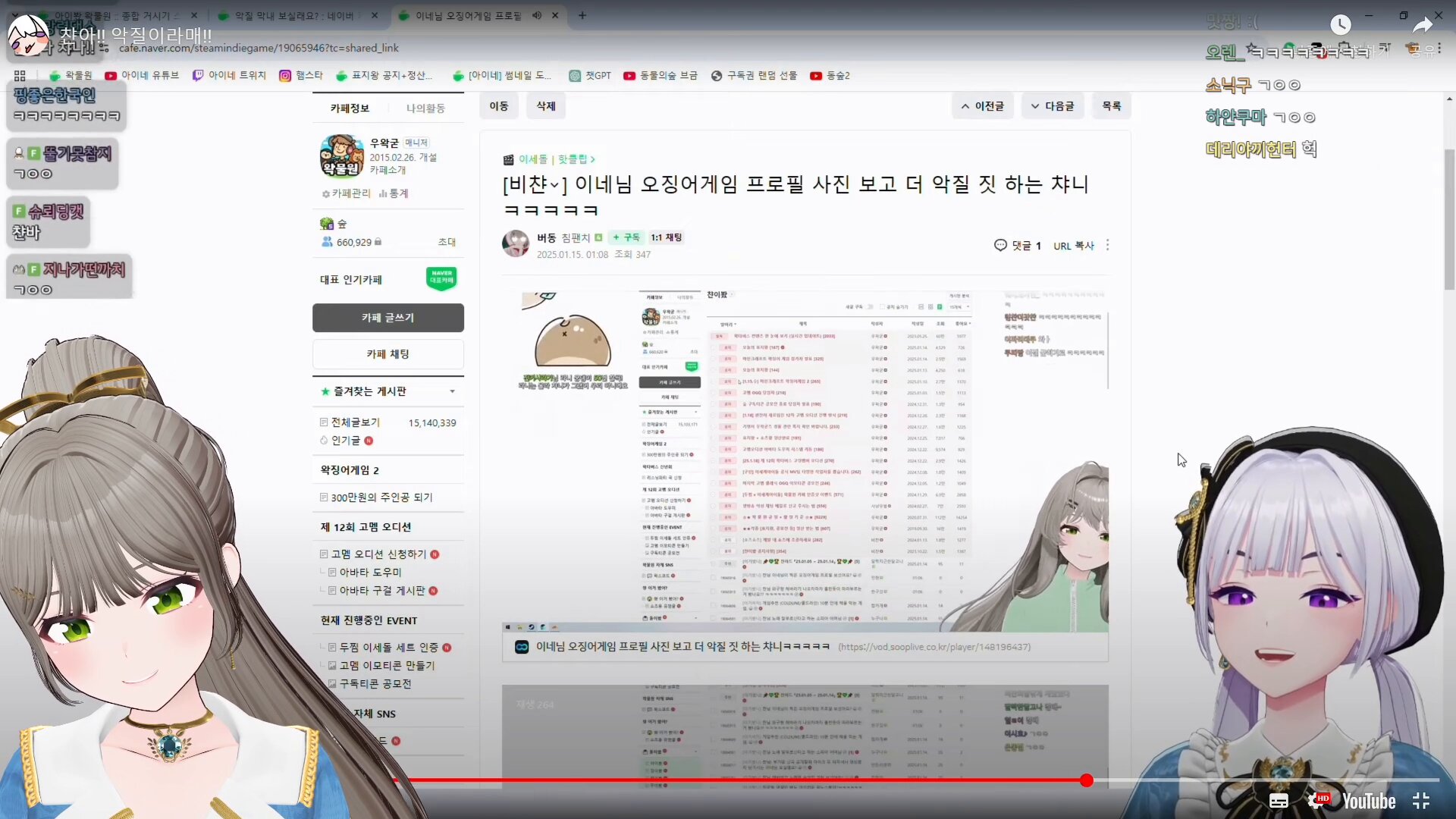Exit fullscreen using the shrink icon
The image size is (1456, 819).
pyautogui.click(x=1421, y=801)
